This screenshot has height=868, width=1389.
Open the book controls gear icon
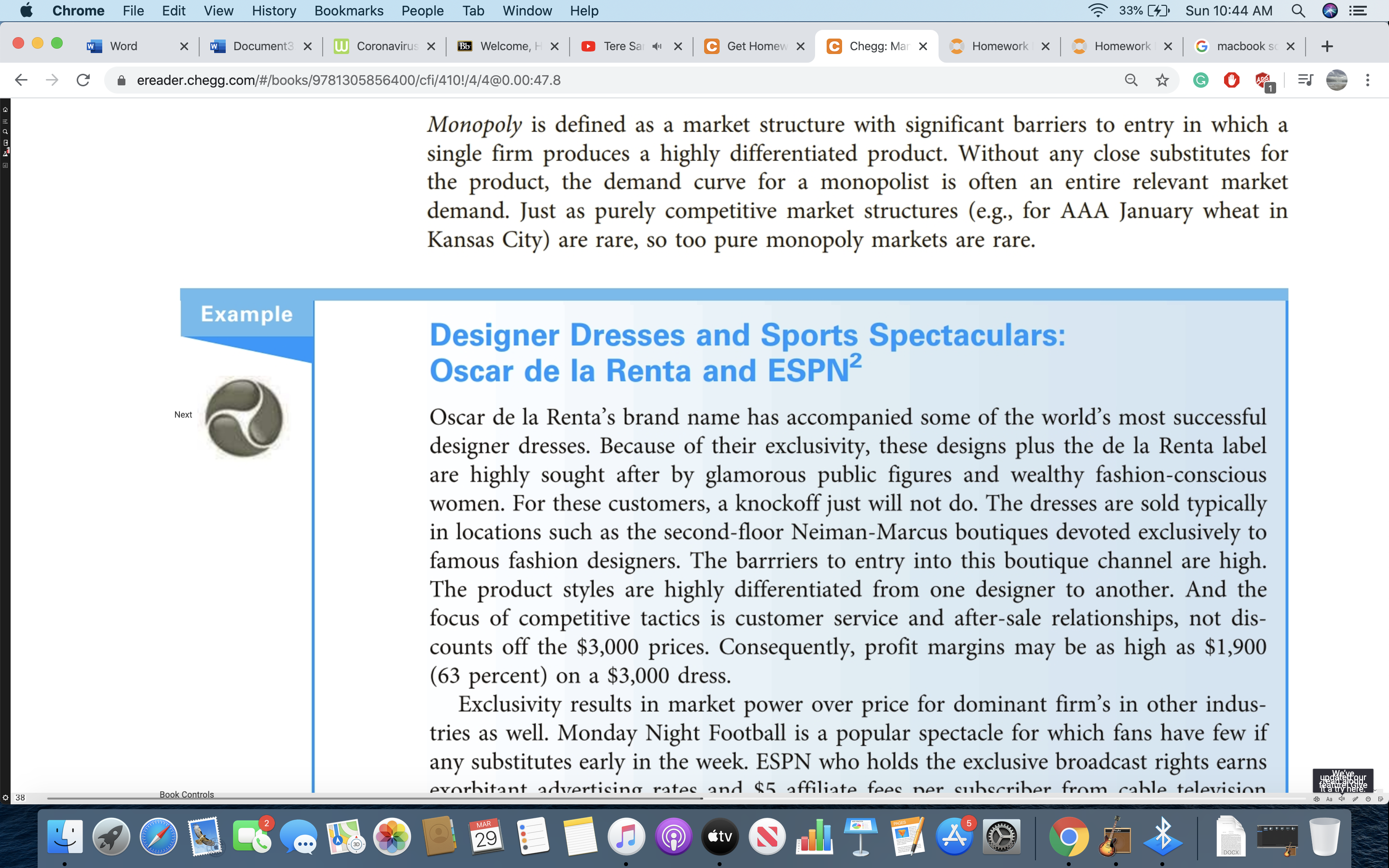tap(6, 798)
